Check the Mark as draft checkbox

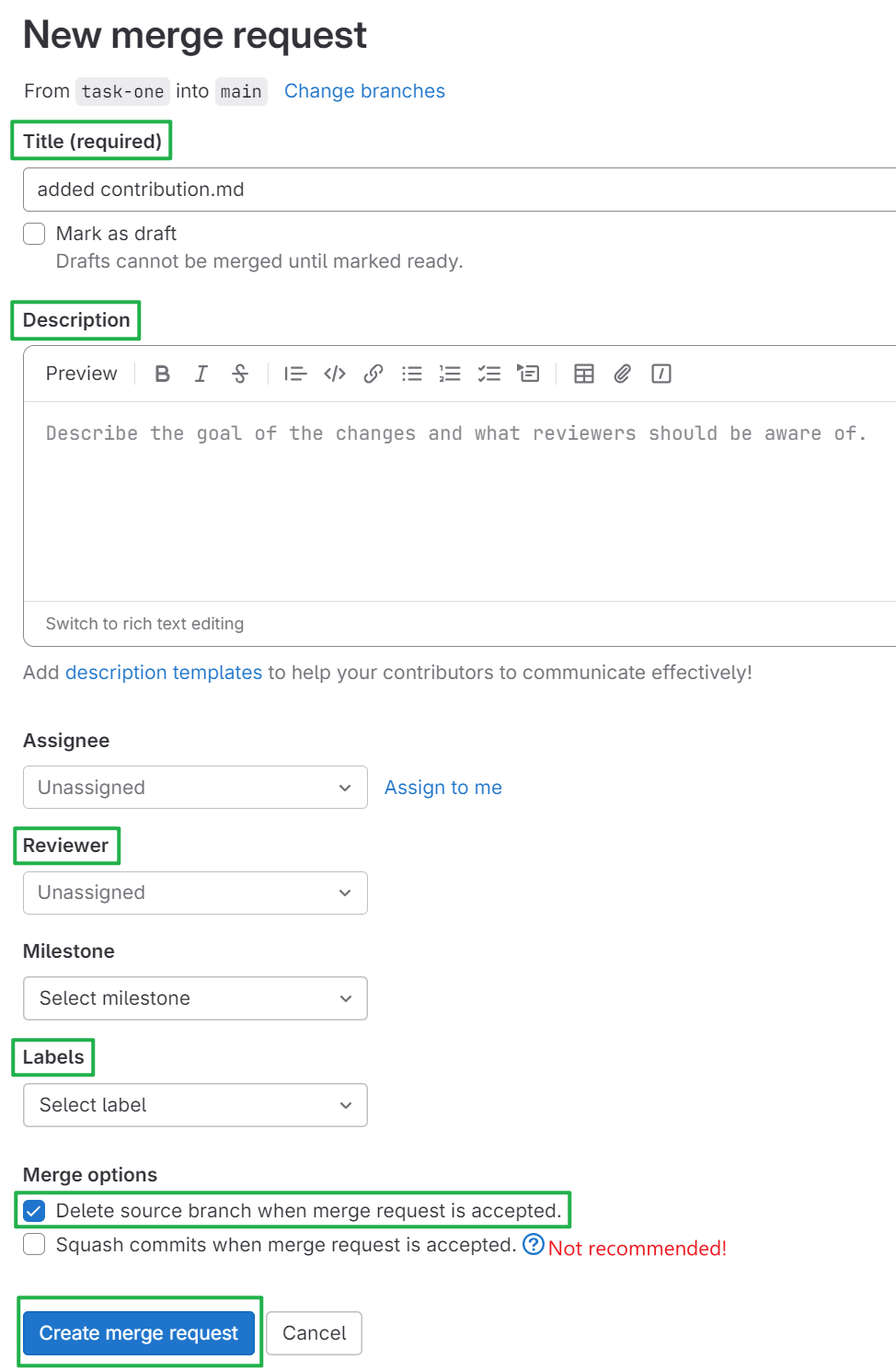point(35,234)
